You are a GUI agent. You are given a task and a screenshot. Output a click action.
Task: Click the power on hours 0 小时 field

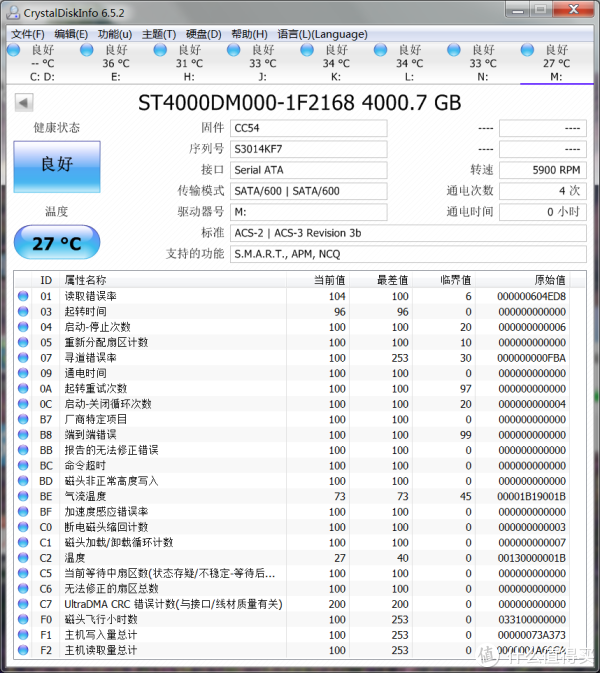tap(543, 212)
